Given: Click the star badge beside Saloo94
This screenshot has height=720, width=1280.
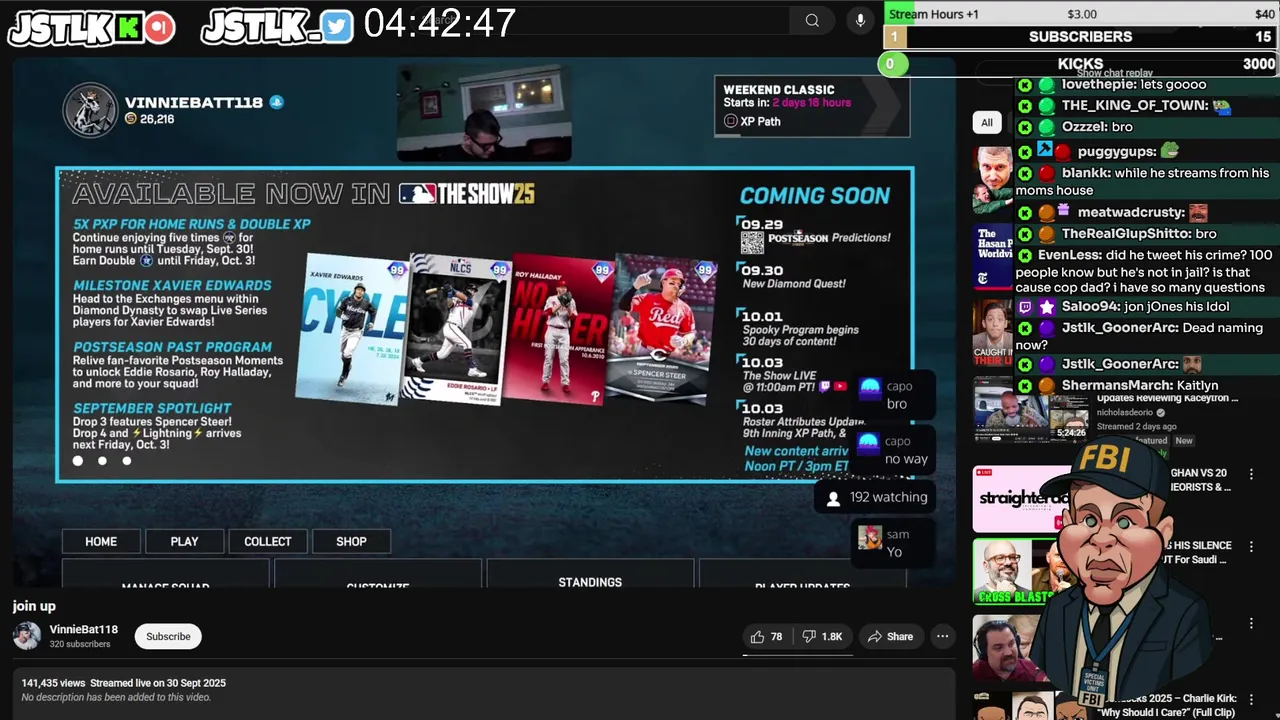Looking at the screenshot, I should pos(1046,307).
